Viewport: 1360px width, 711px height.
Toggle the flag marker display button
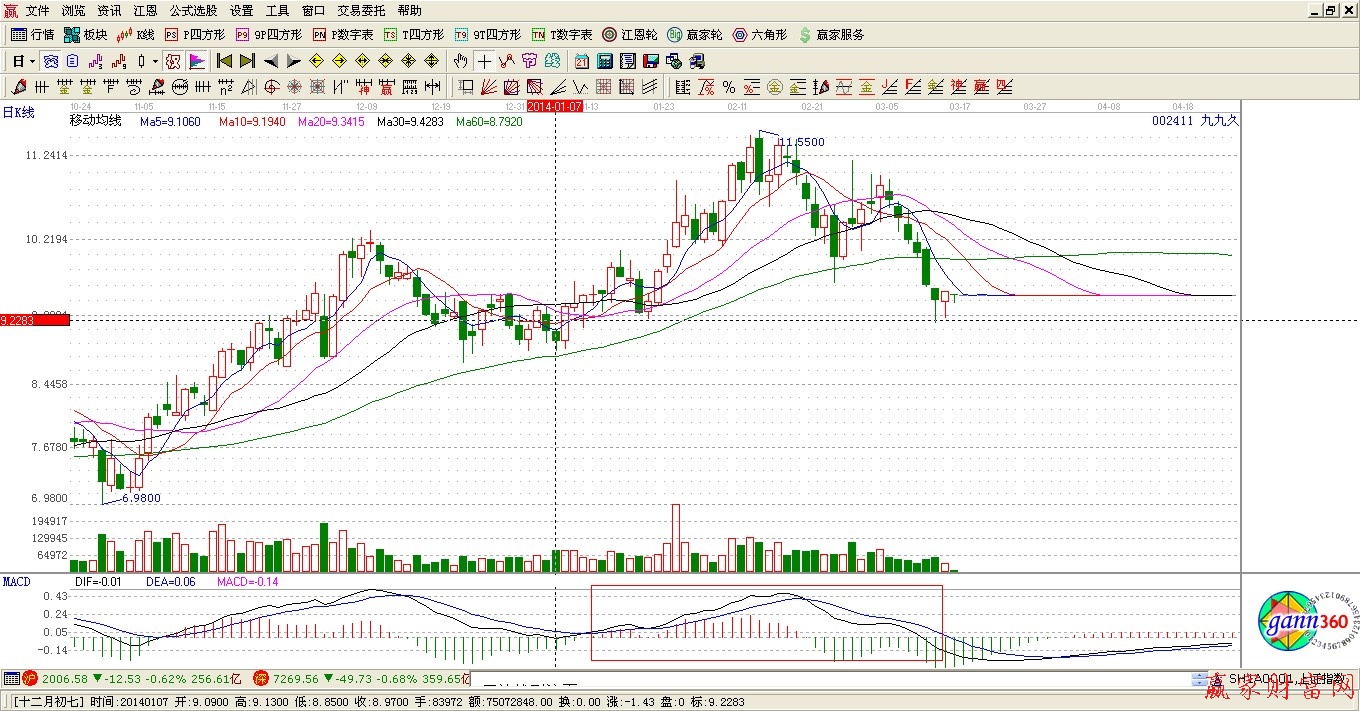click(197, 61)
